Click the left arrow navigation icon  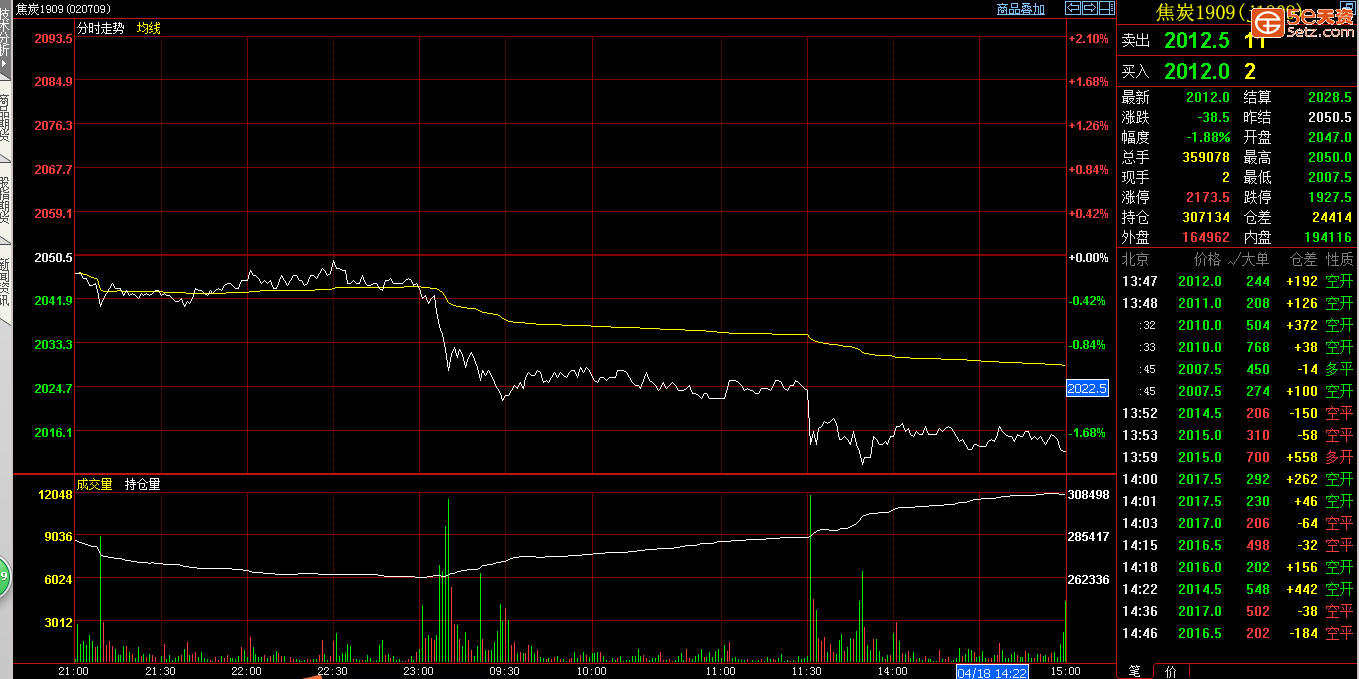point(1073,8)
